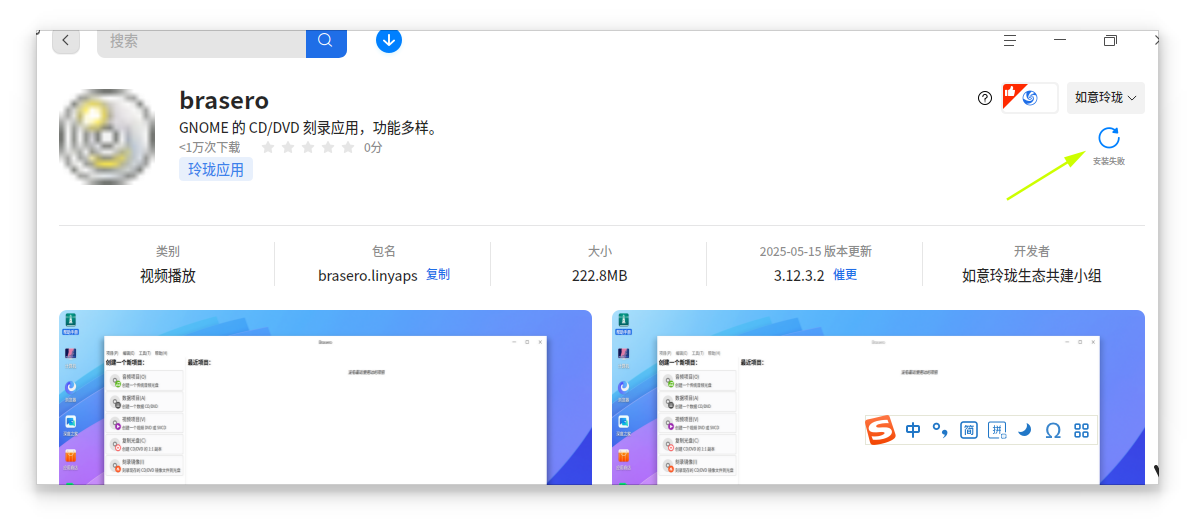Screen dimensions: 1195x527
Task: Click 复制 to copy package name
Action: click(437, 275)
